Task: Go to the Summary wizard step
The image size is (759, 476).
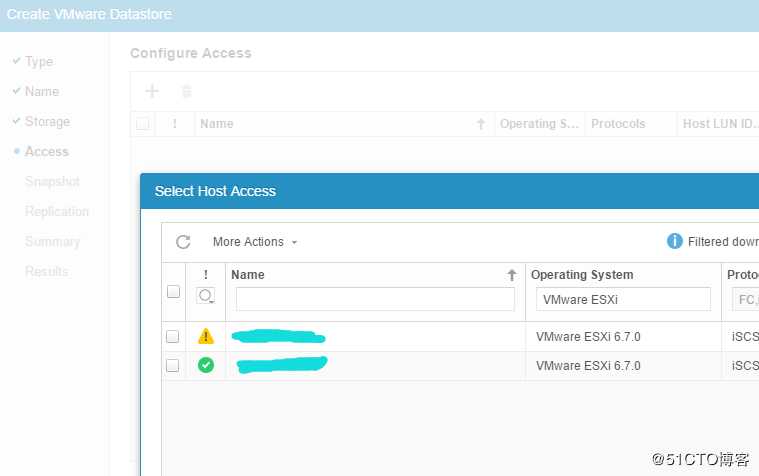Action: click(x=52, y=242)
